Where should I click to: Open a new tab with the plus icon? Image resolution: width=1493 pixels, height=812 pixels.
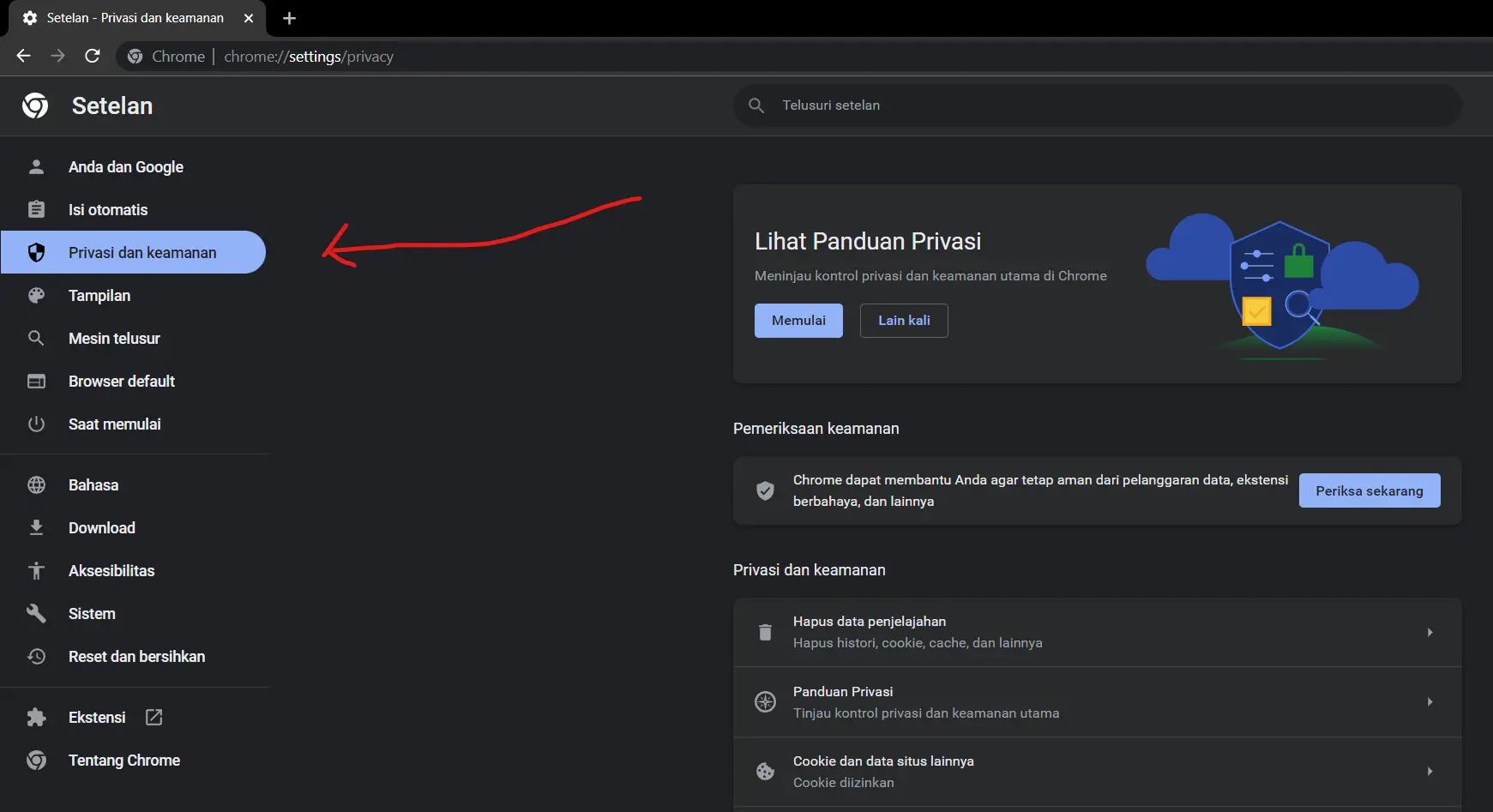[x=289, y=18]
